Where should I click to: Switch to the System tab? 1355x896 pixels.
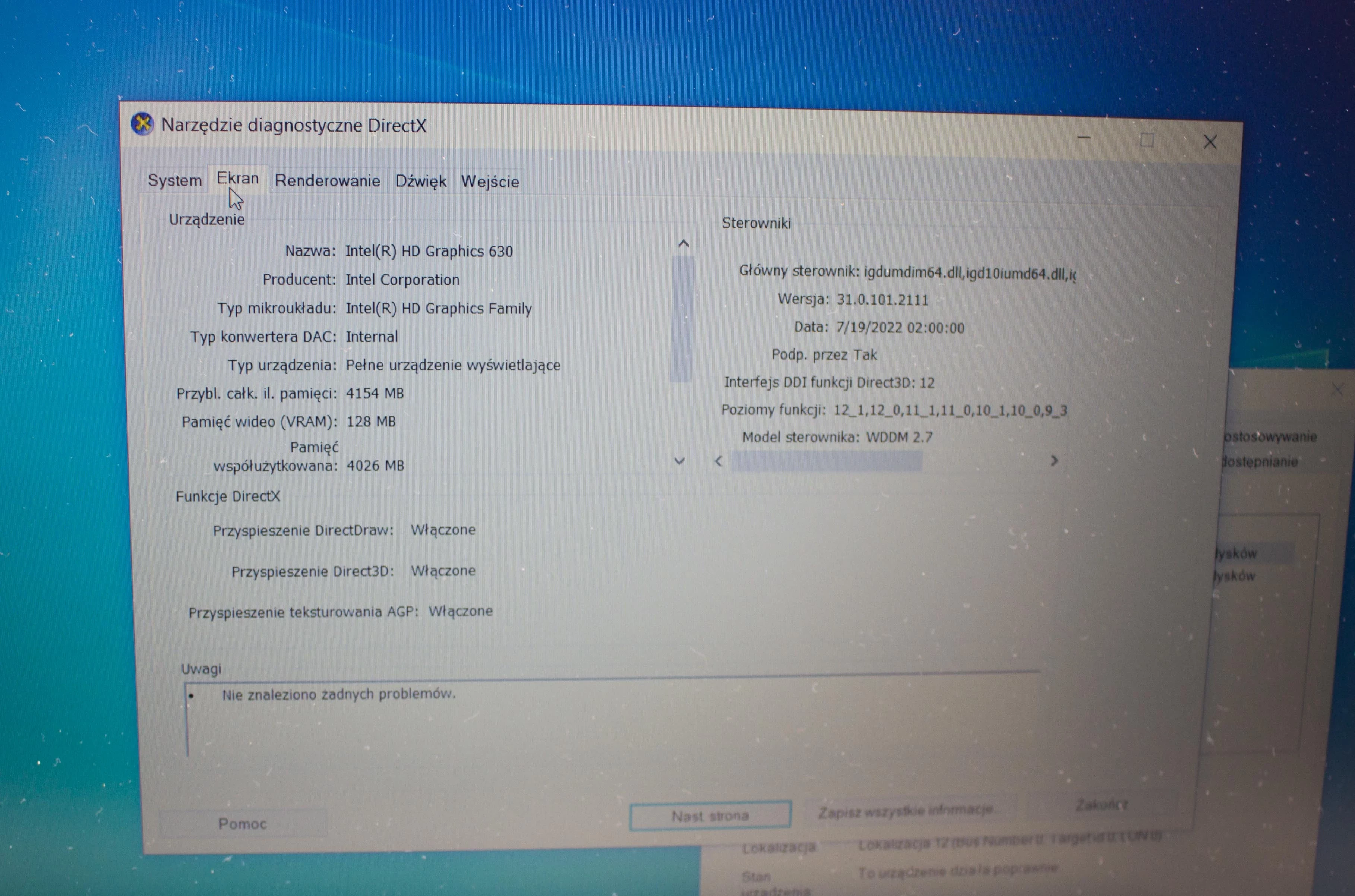pyautogui.click(x=175, y=180)
